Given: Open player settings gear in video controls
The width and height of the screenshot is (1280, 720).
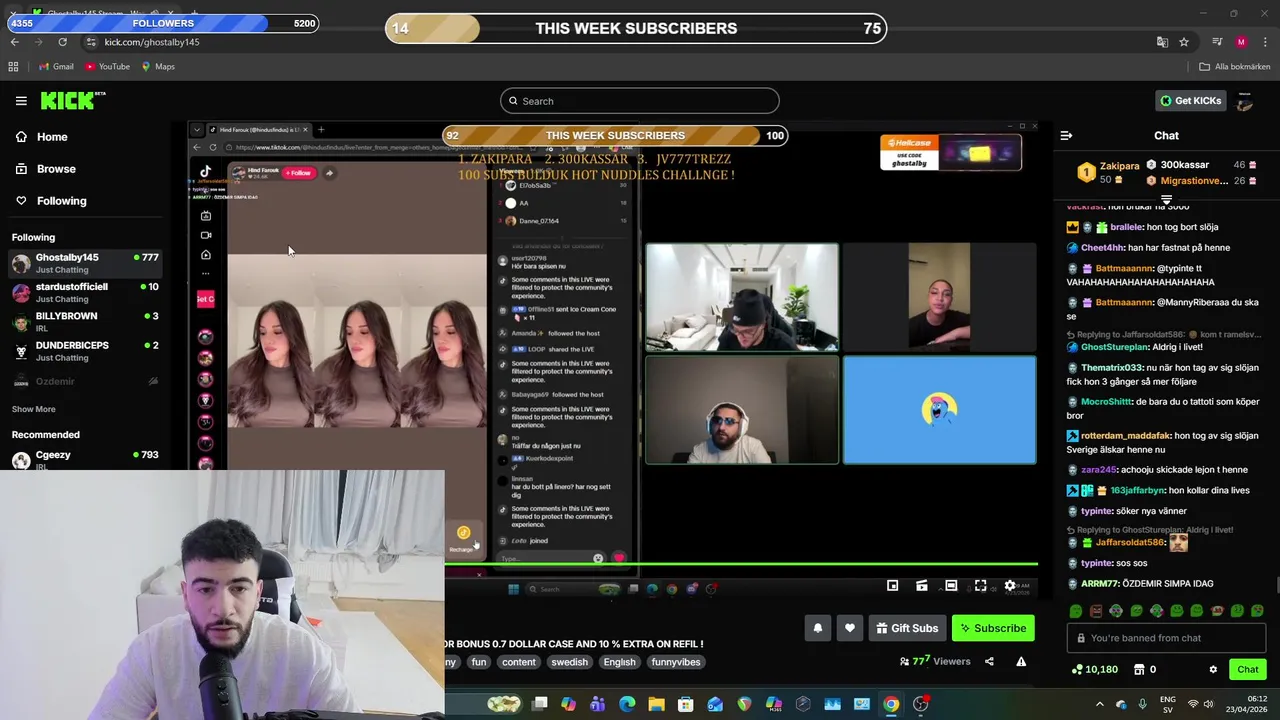Looking at the screenshot, I should pos(1010,586).
